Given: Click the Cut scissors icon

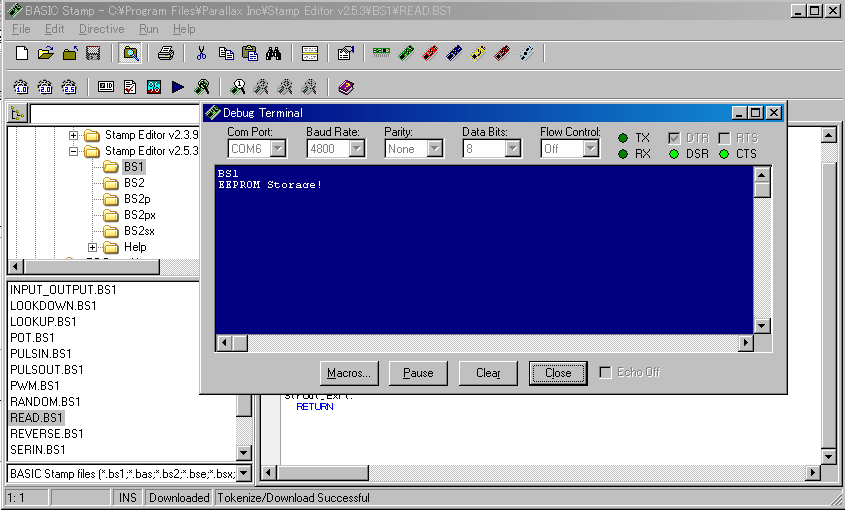Looking at the screenshot, I should pos(202,53).
